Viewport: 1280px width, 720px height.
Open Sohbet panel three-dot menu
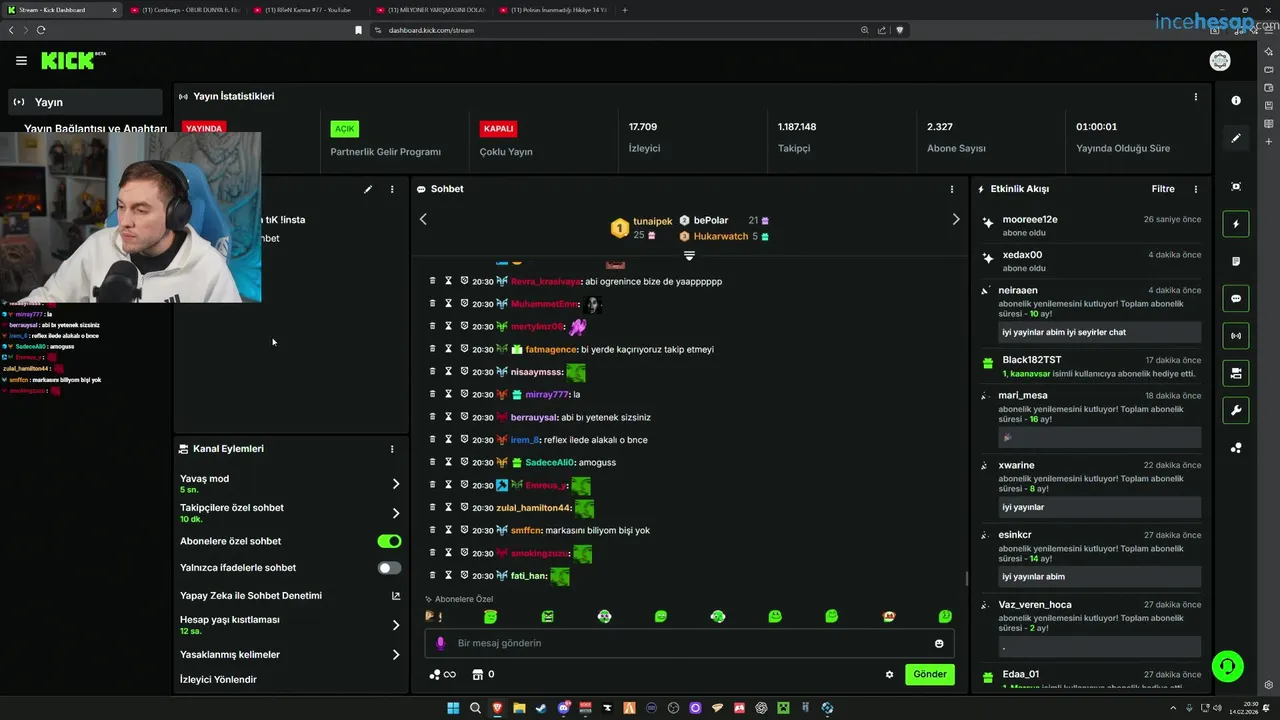pyautogui.click(x=951, y=189)
